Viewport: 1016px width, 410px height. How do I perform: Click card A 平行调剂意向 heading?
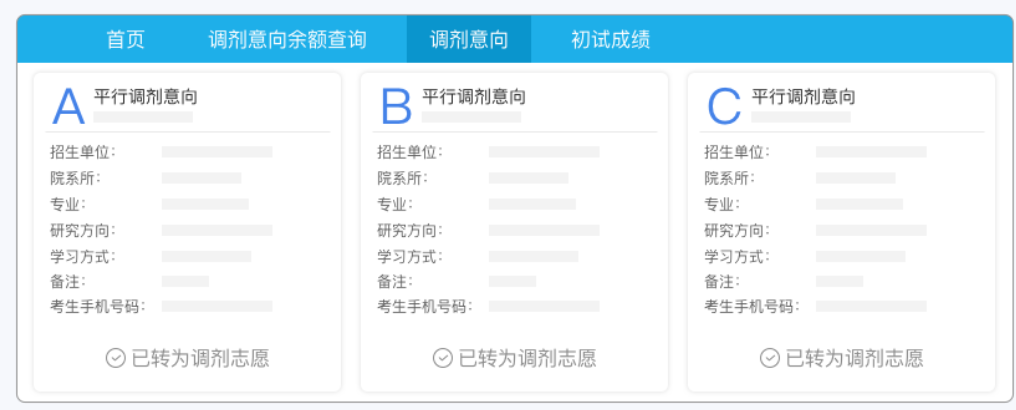point(145,97)
